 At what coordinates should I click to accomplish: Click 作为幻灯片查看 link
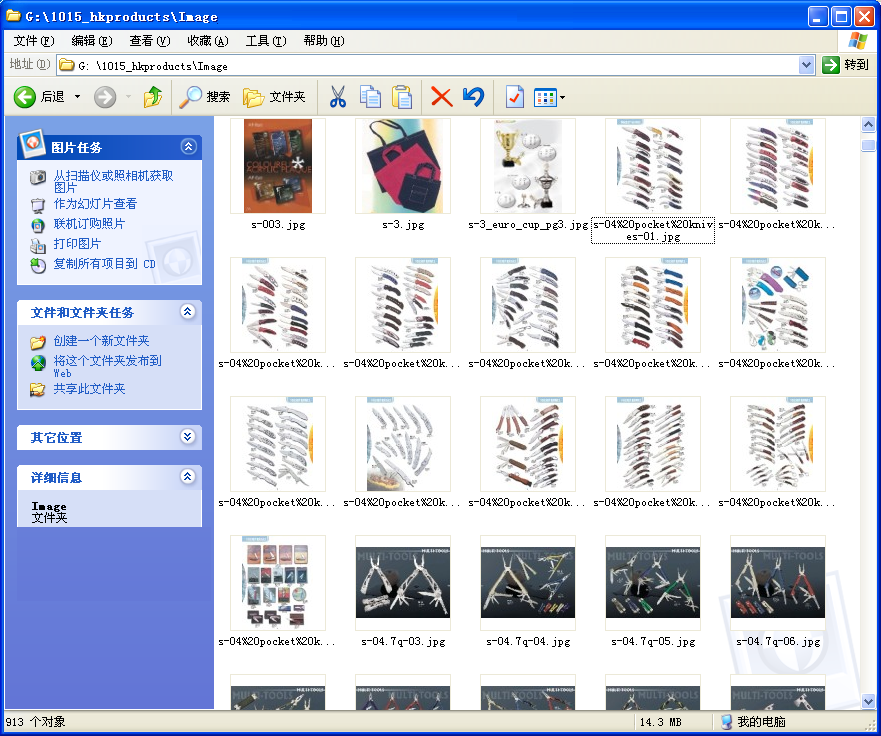[95, 204]
